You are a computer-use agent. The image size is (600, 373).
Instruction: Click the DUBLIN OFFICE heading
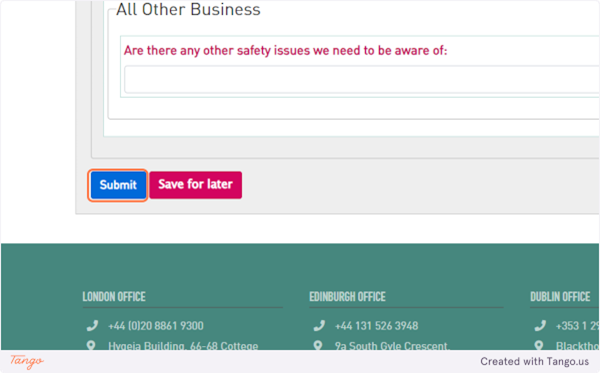click(560, 297)
